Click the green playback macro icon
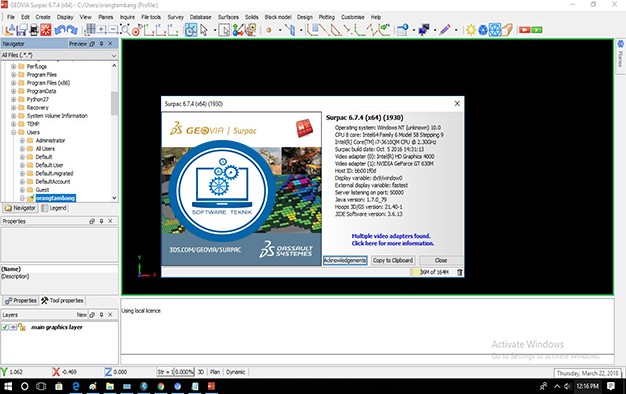626x394 pixels. (537, 30)
